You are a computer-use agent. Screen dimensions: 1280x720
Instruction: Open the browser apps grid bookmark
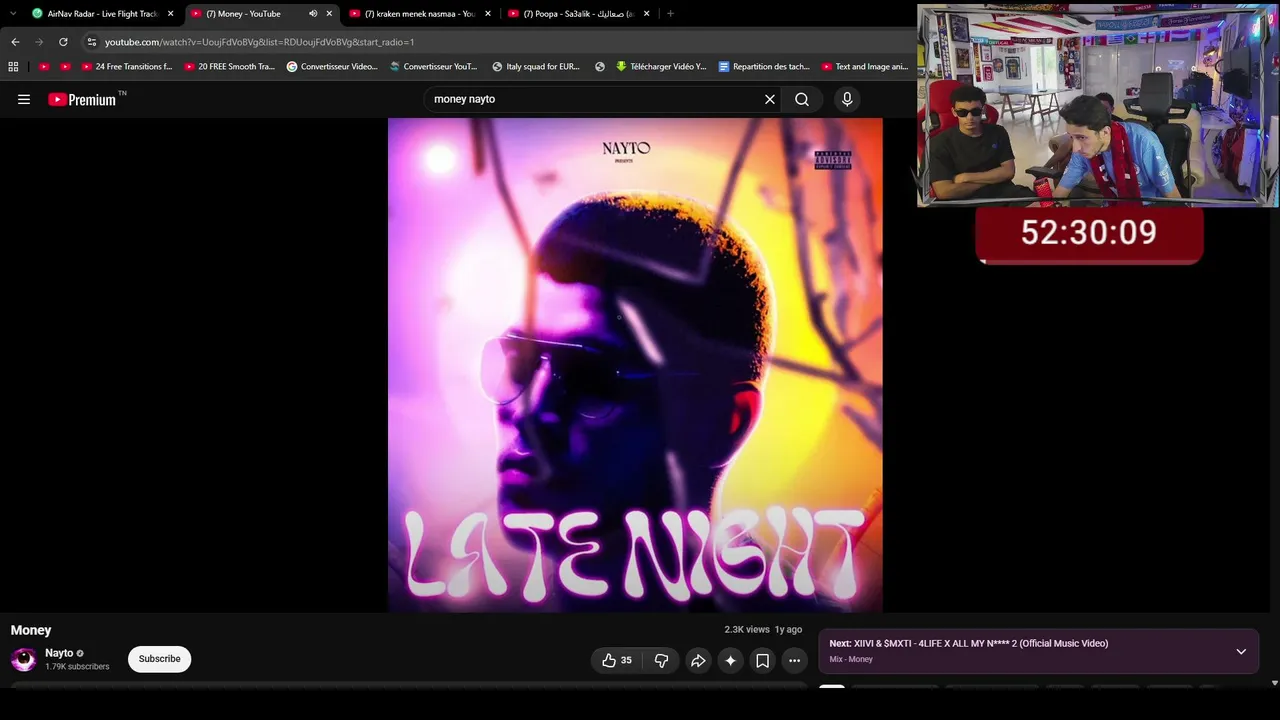pos(13,67)
